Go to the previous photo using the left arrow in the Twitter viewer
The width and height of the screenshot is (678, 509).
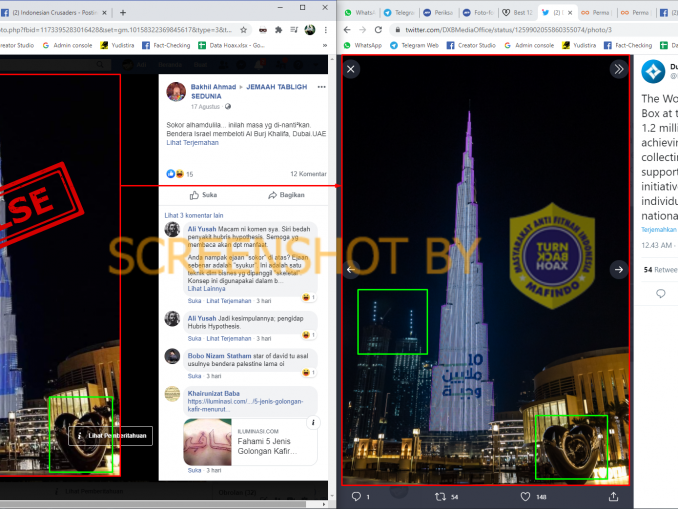351,269
